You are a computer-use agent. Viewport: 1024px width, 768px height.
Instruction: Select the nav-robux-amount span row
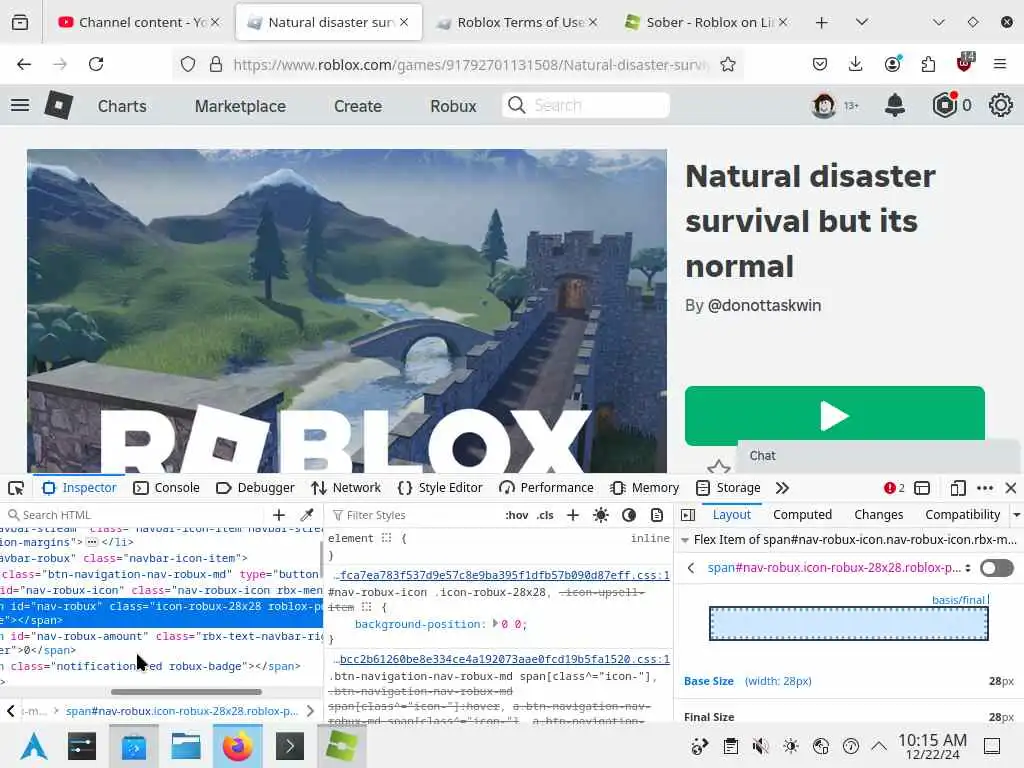[x=161, y=643]
